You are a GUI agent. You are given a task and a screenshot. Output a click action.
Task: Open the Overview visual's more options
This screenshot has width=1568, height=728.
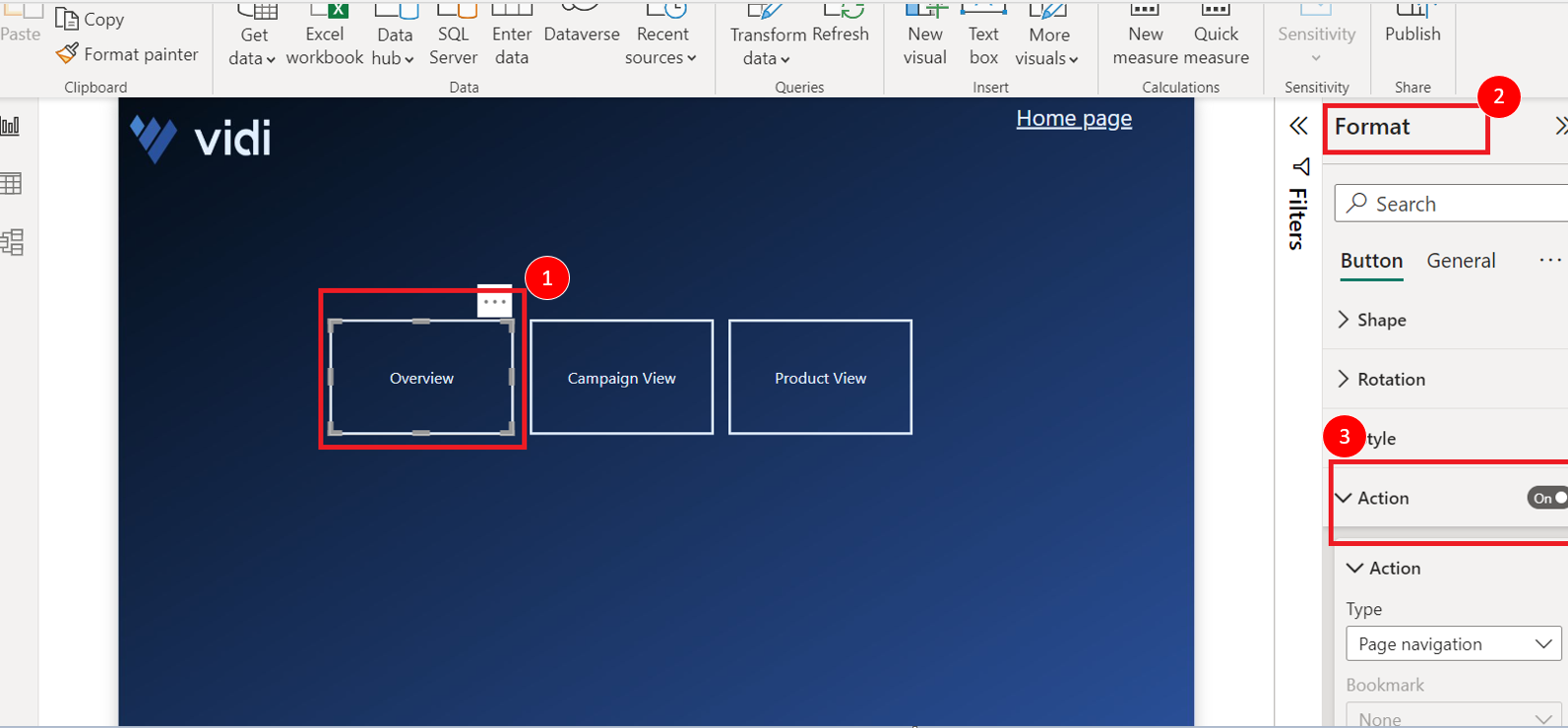click(x=494, y=301)
